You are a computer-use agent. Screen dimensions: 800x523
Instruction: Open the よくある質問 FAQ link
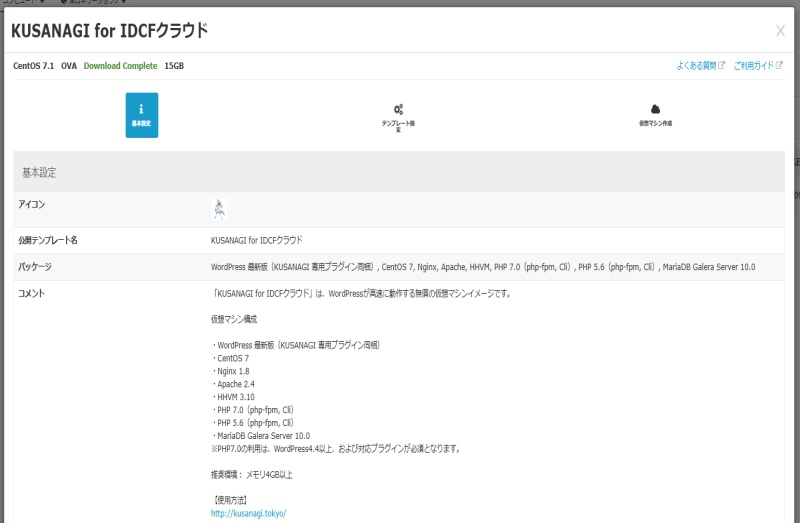click(695, 66)
